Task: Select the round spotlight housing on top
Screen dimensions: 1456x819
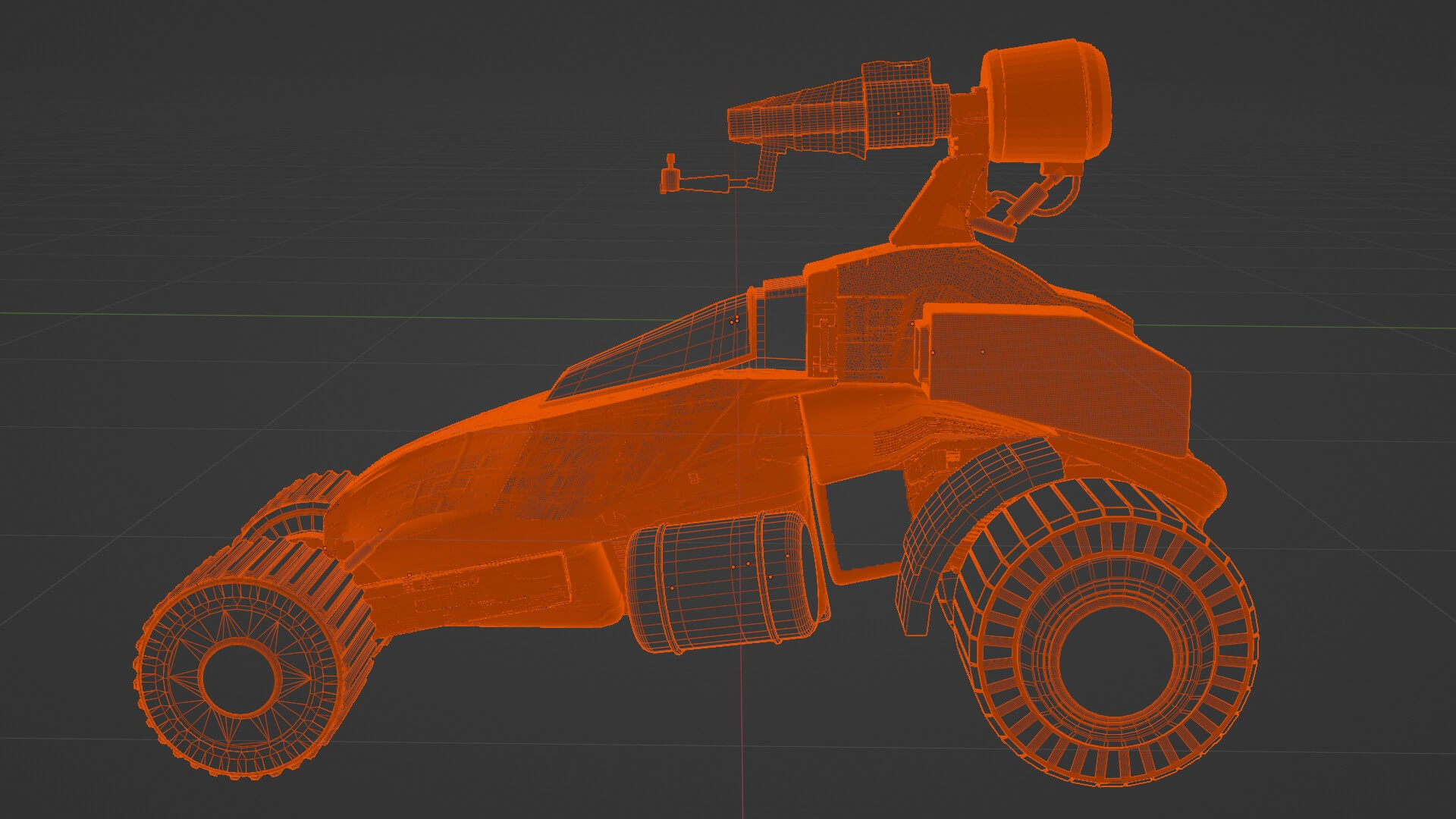Action: coord(1046,101)
